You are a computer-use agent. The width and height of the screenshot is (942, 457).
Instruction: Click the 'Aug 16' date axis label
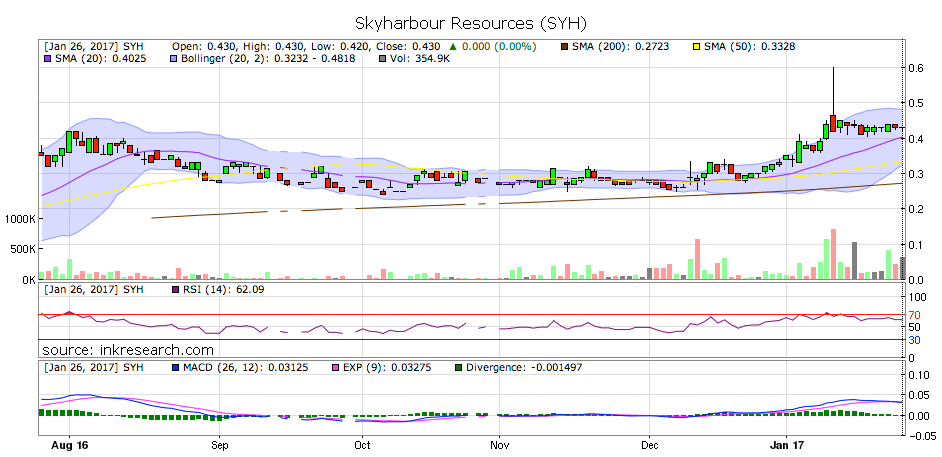pyautogui.click(x=70, y=446)
